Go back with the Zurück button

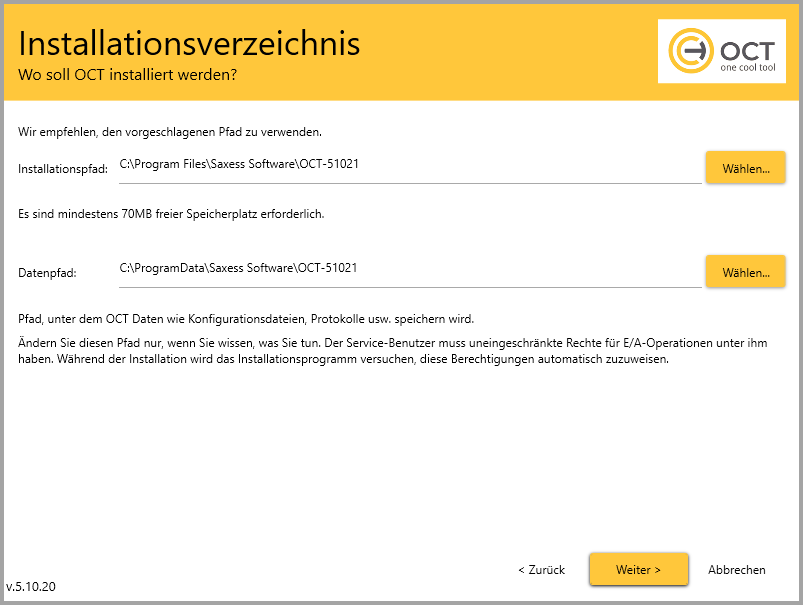point(541,570)
